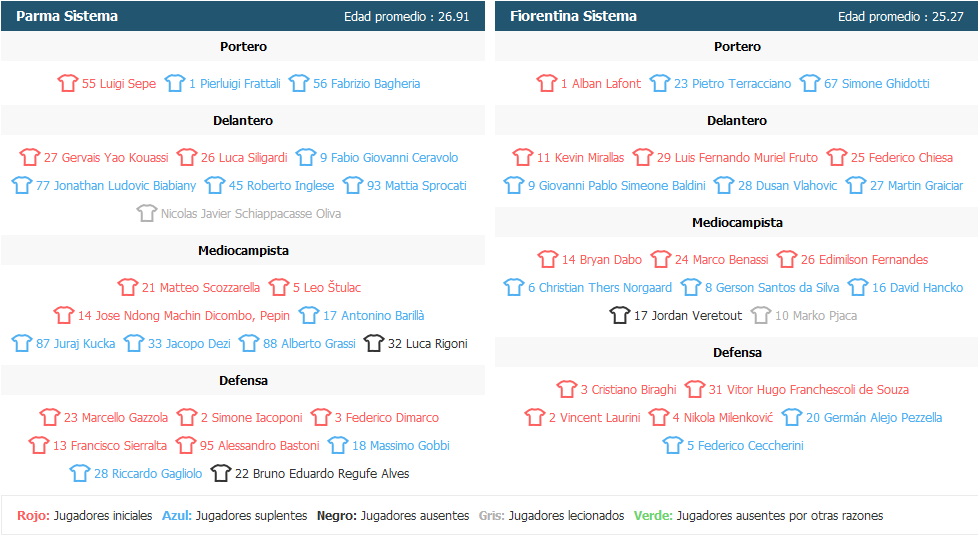Click Gervais Yao Kouassi name
978x536 pixels.
pos(106,158)
